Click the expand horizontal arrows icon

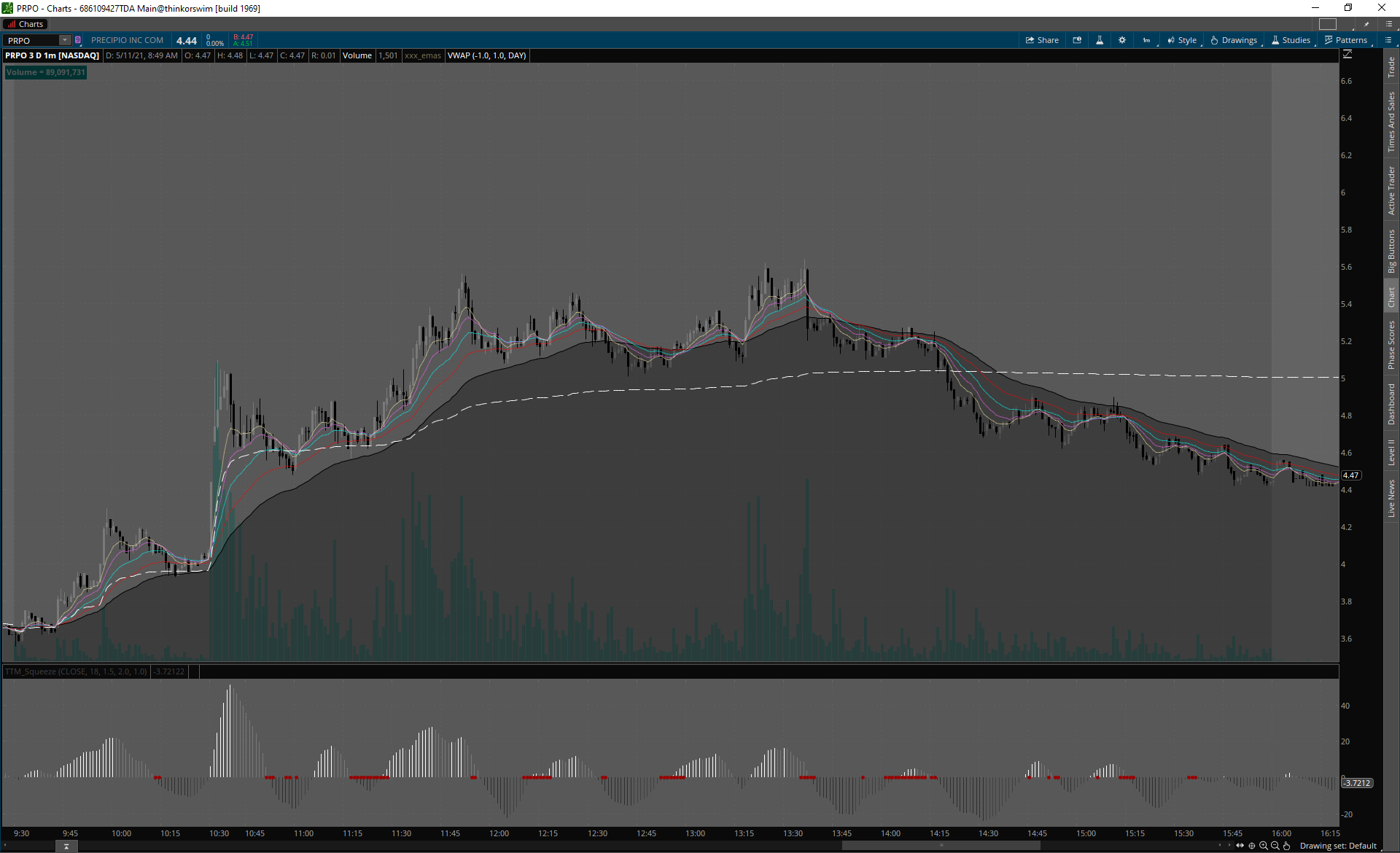tap(1240, 846)
